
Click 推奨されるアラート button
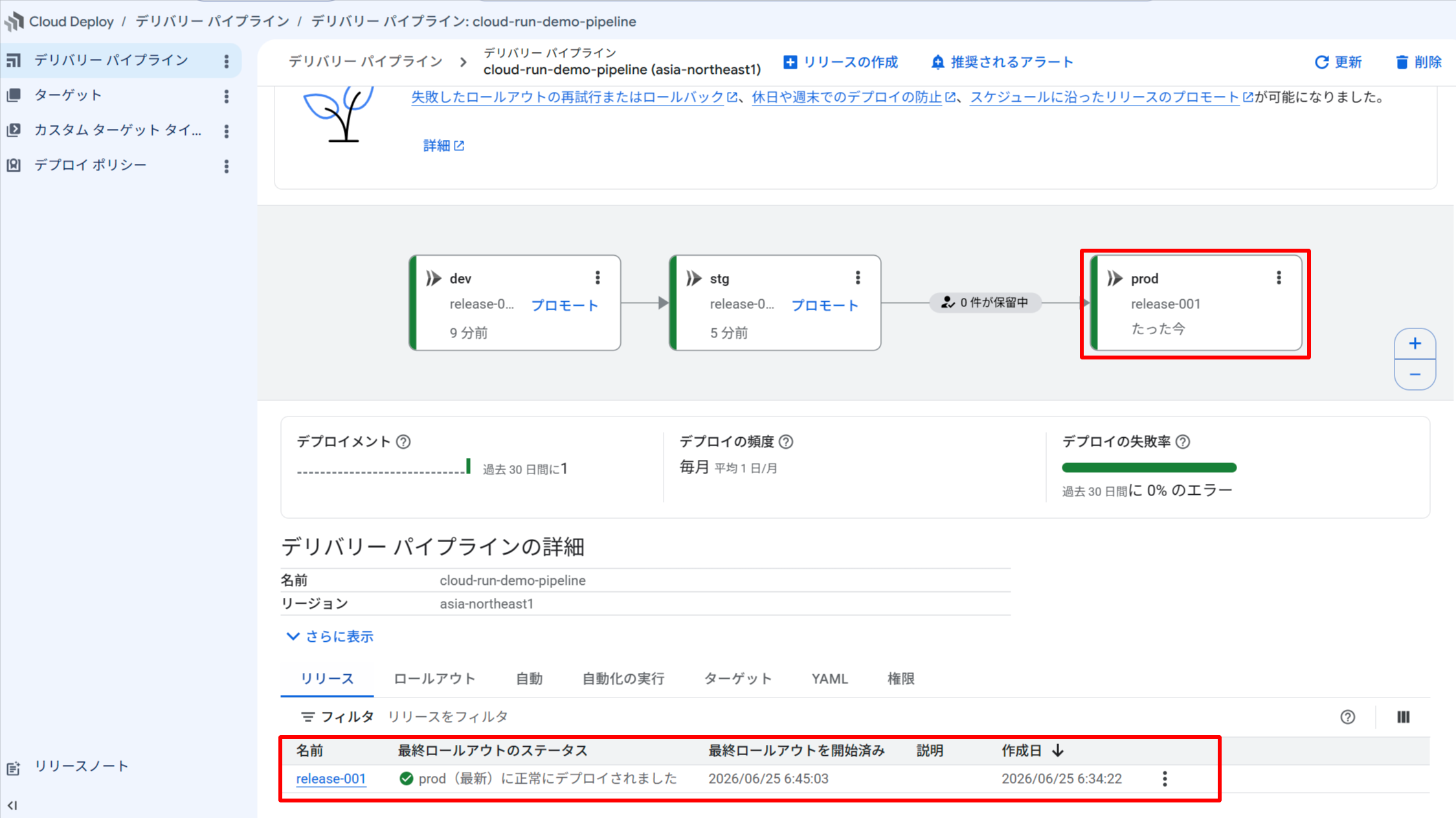click(1002, 62)
